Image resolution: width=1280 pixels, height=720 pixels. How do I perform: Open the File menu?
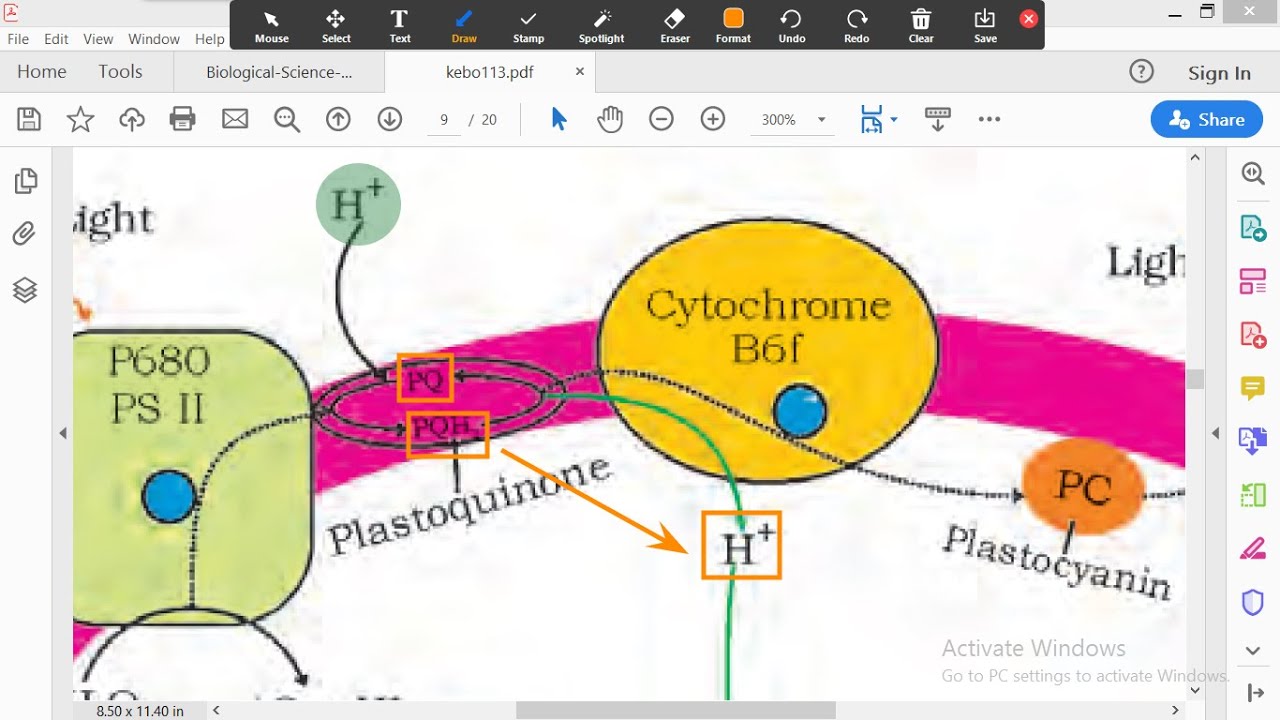pos(18,39)
